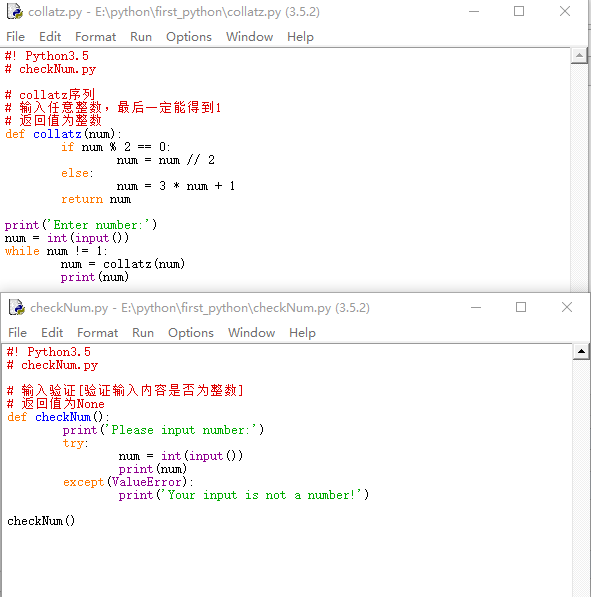Open Format menu in checkNum.py window
This screenshot has width=591, height=597.
point(97,333)
